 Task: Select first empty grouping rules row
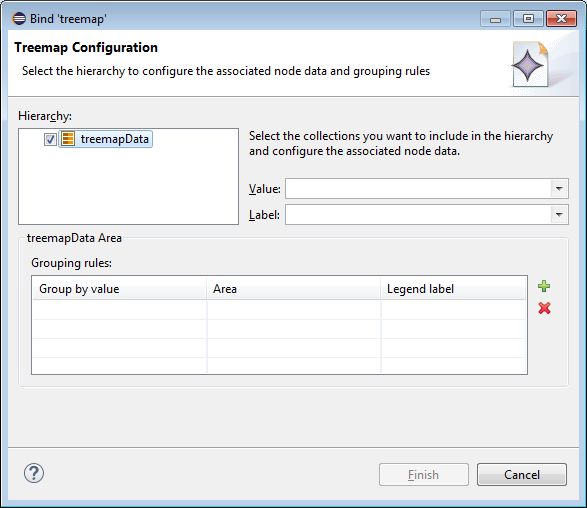pyautogui.click(x=279, y=310)
